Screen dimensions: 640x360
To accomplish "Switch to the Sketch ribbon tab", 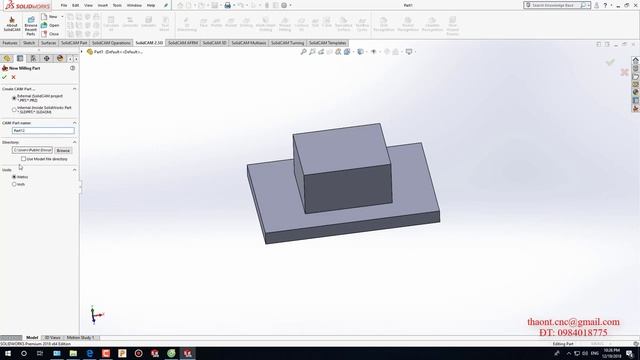I will 29,43.
